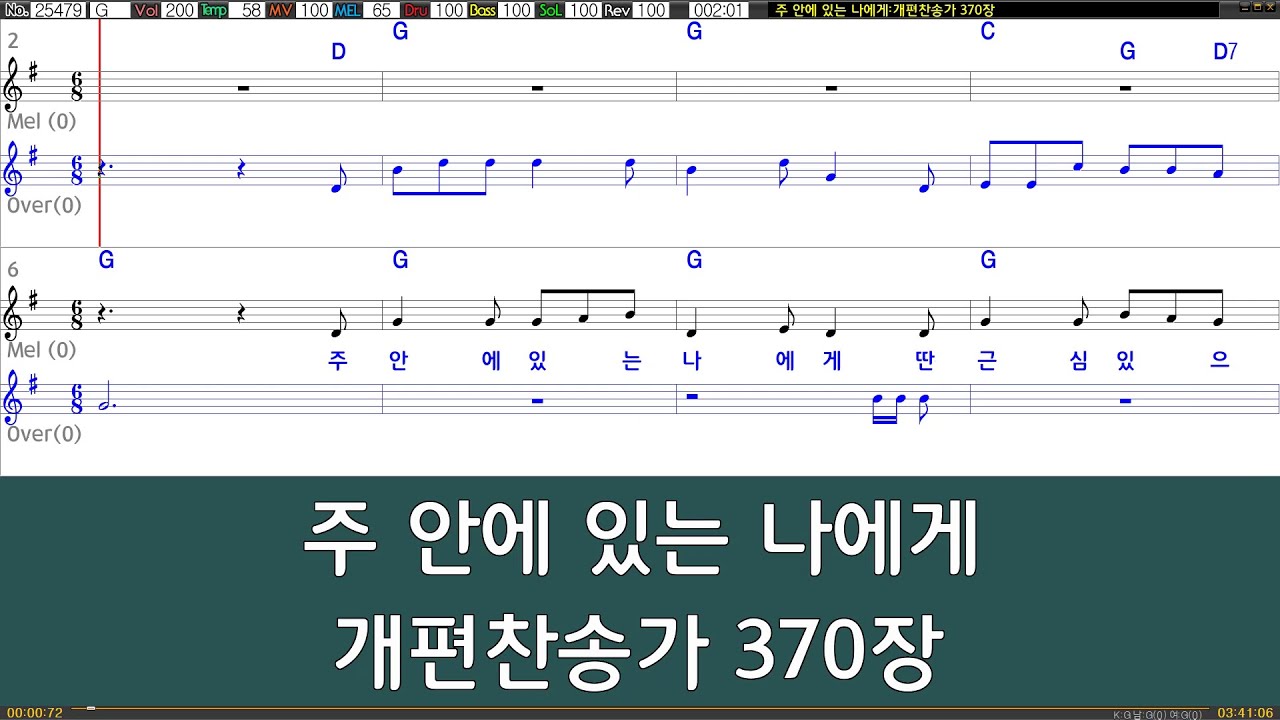This screenshot has height=720, width=1280.
Task: Click the measure counter 002:01
Action: [x=718, y=10]
